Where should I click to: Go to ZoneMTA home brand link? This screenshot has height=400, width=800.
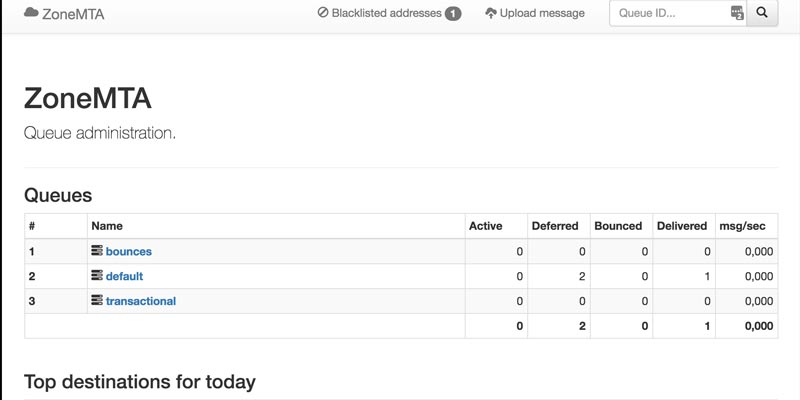pos(73,14)
